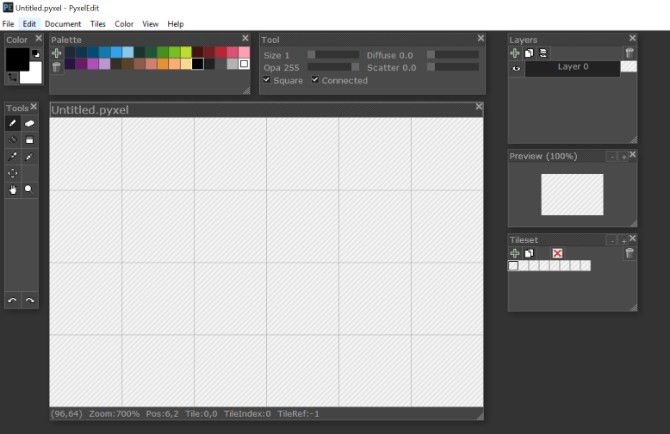Toggle the Square brush checkbox
Screen dimensions: 670x434
click(267, 80)
